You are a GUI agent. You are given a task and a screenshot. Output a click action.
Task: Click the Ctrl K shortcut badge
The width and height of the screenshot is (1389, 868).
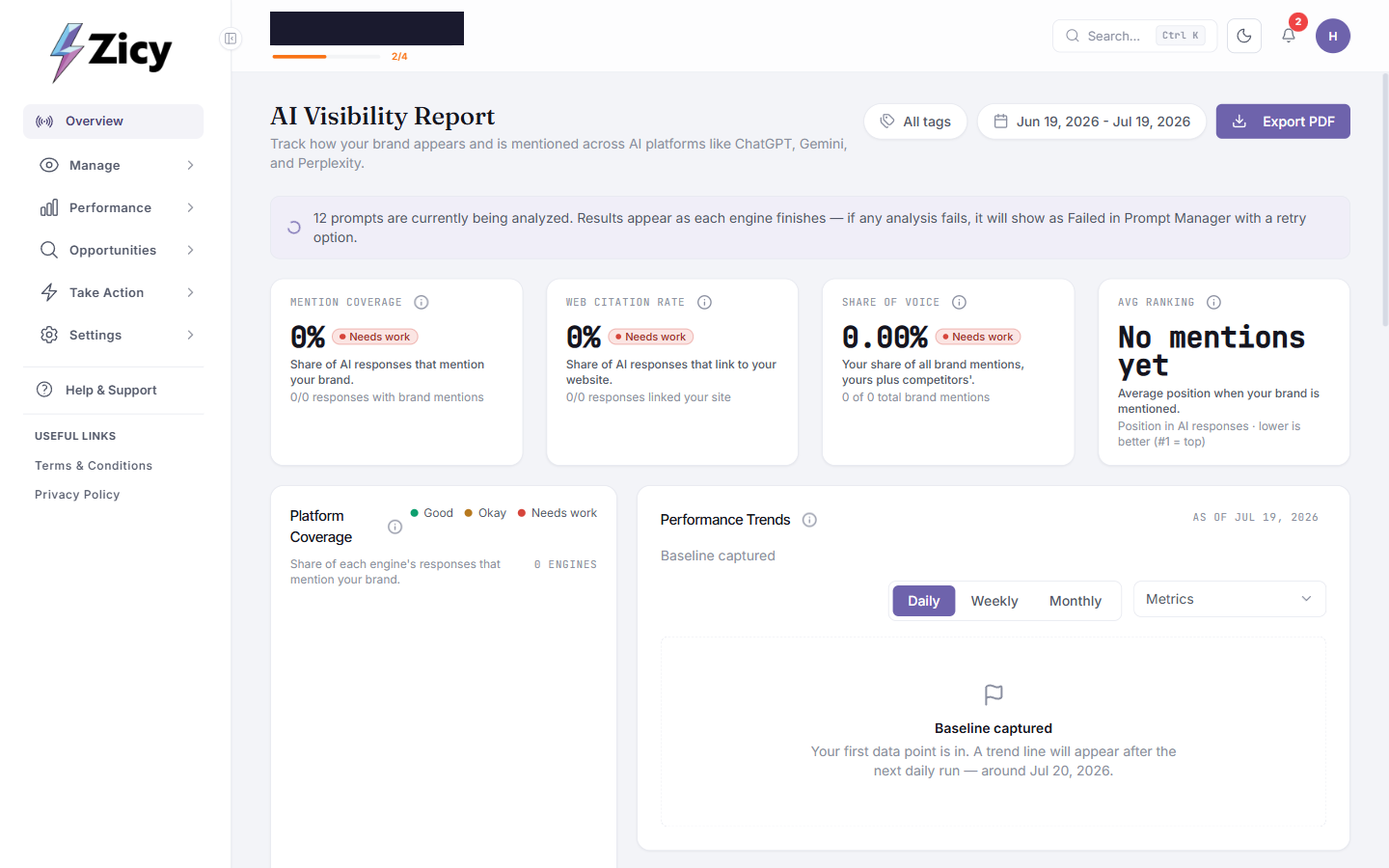pyautogui.click(x=1181, y=36)
